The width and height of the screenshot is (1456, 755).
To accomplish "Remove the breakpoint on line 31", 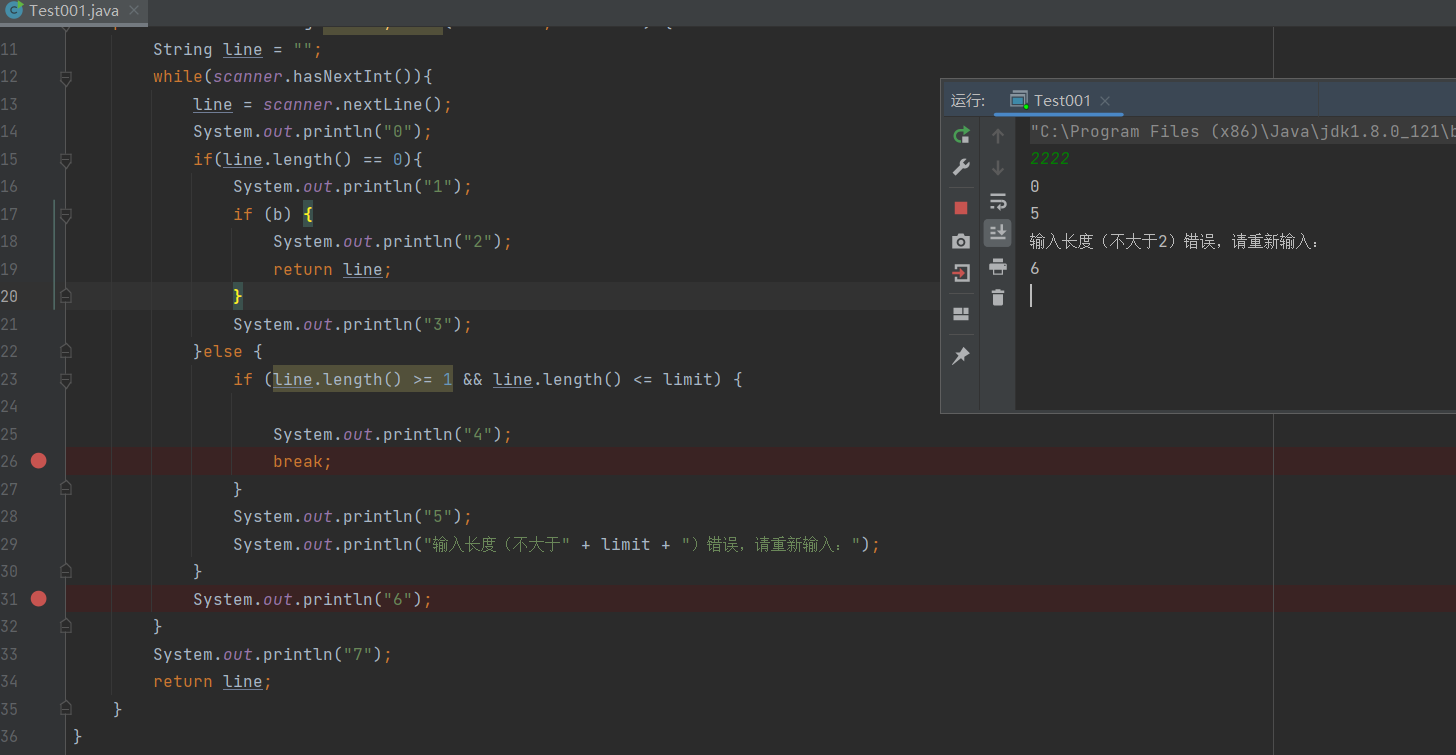I will click(38, 599).
